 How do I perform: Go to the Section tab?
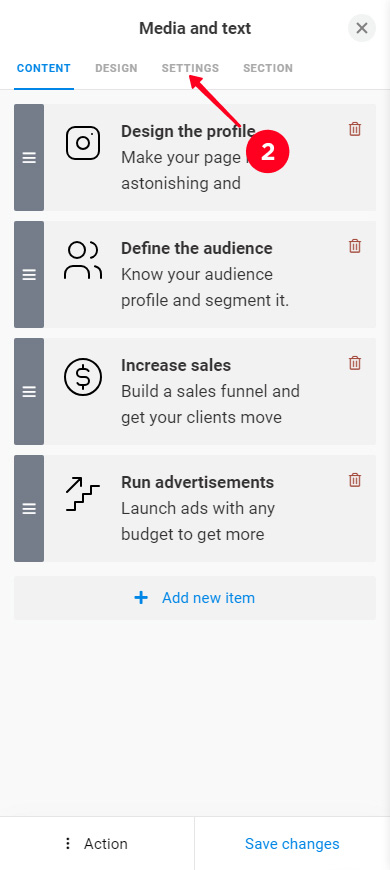pyautogui.click(x=268, y=68)
